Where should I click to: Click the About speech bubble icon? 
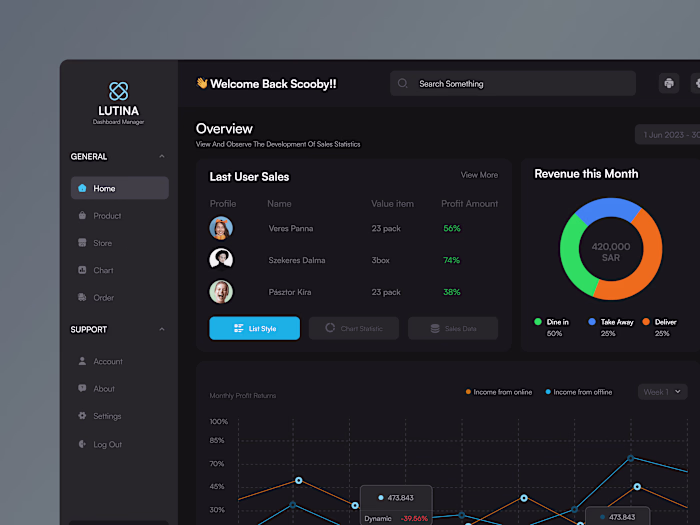pyautogui.click(x=82, y=388)
